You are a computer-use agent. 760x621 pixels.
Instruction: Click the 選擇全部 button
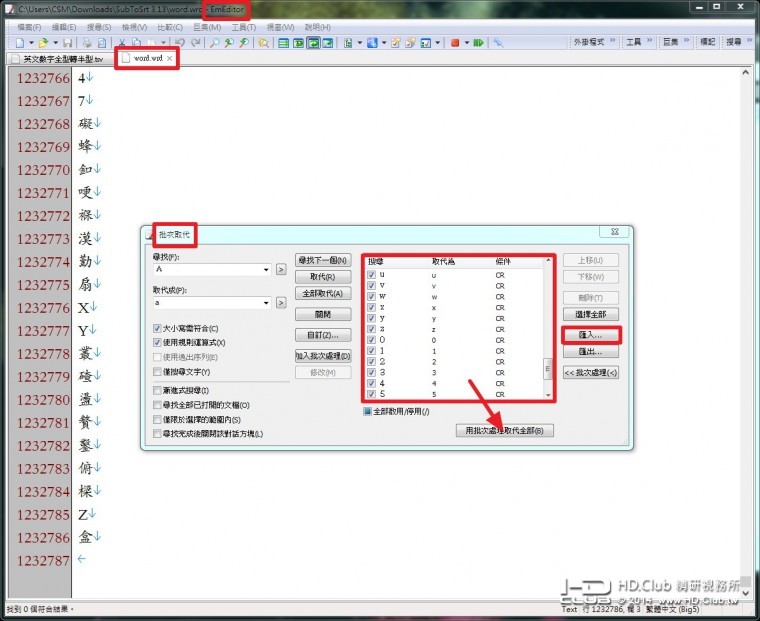[x=591, y=314]
